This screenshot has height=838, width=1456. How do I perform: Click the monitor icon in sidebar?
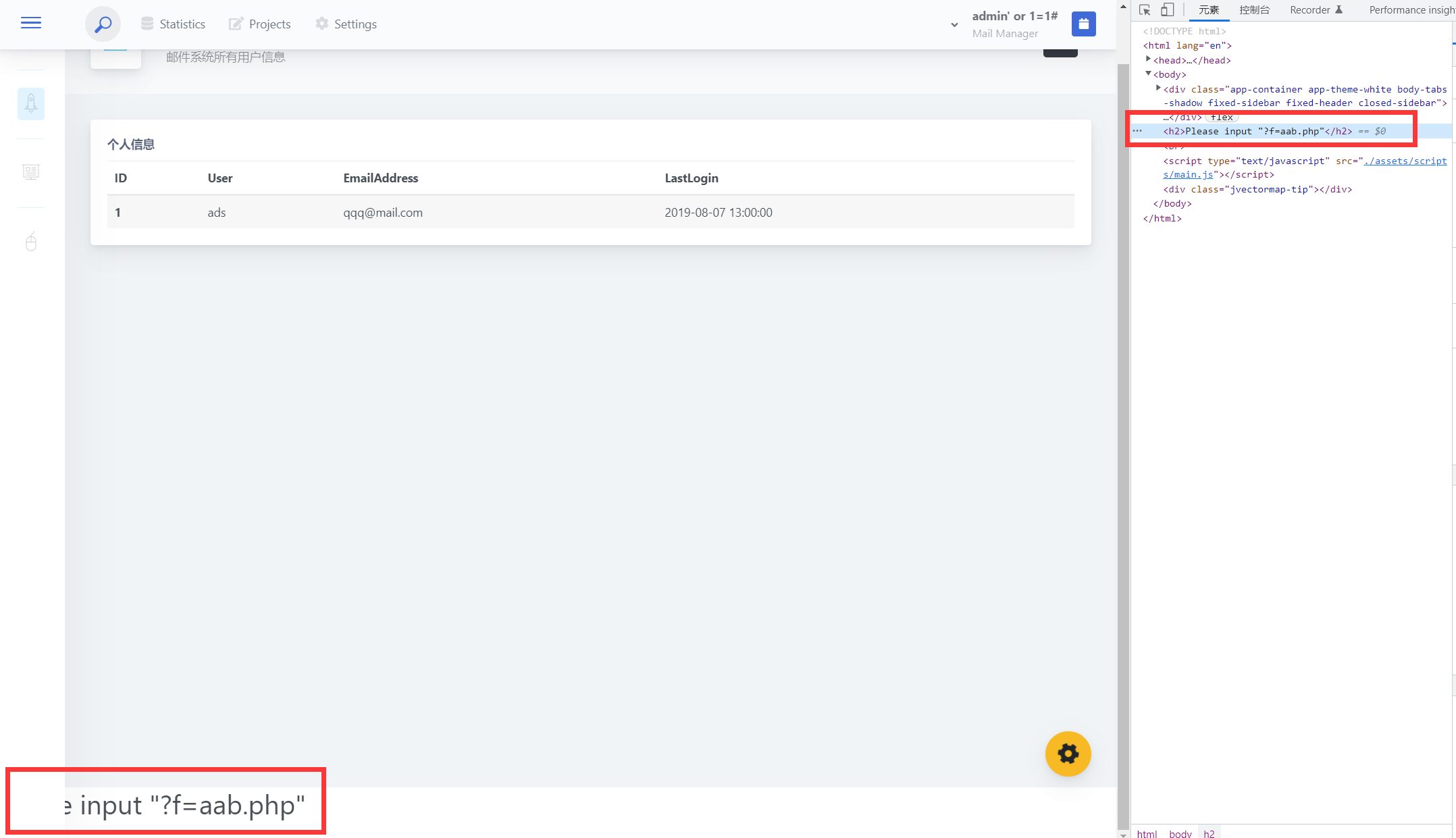coord(31,172)
